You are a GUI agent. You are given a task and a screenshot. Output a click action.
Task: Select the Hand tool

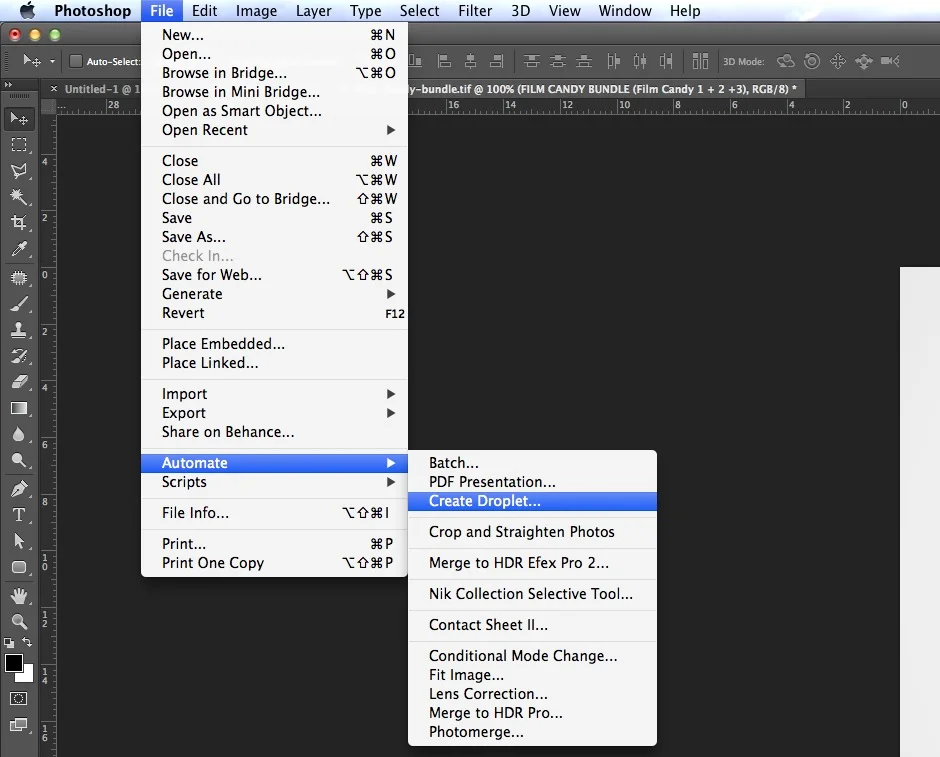tap(19, 595)
